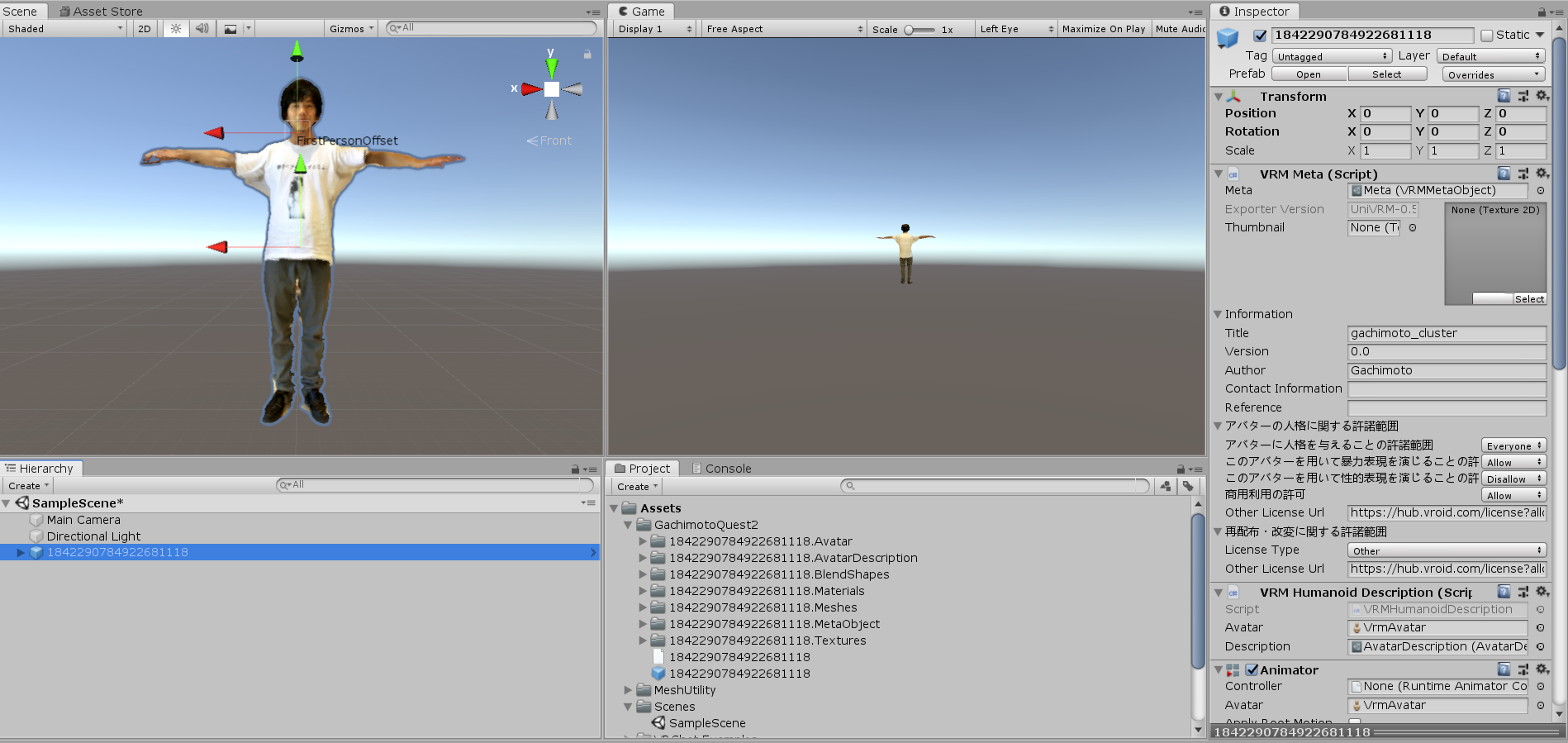The width and height of the screenshot is (1568, 743).
Task: Open the Shaded draw mode dropdown
Action: point(65,28)
